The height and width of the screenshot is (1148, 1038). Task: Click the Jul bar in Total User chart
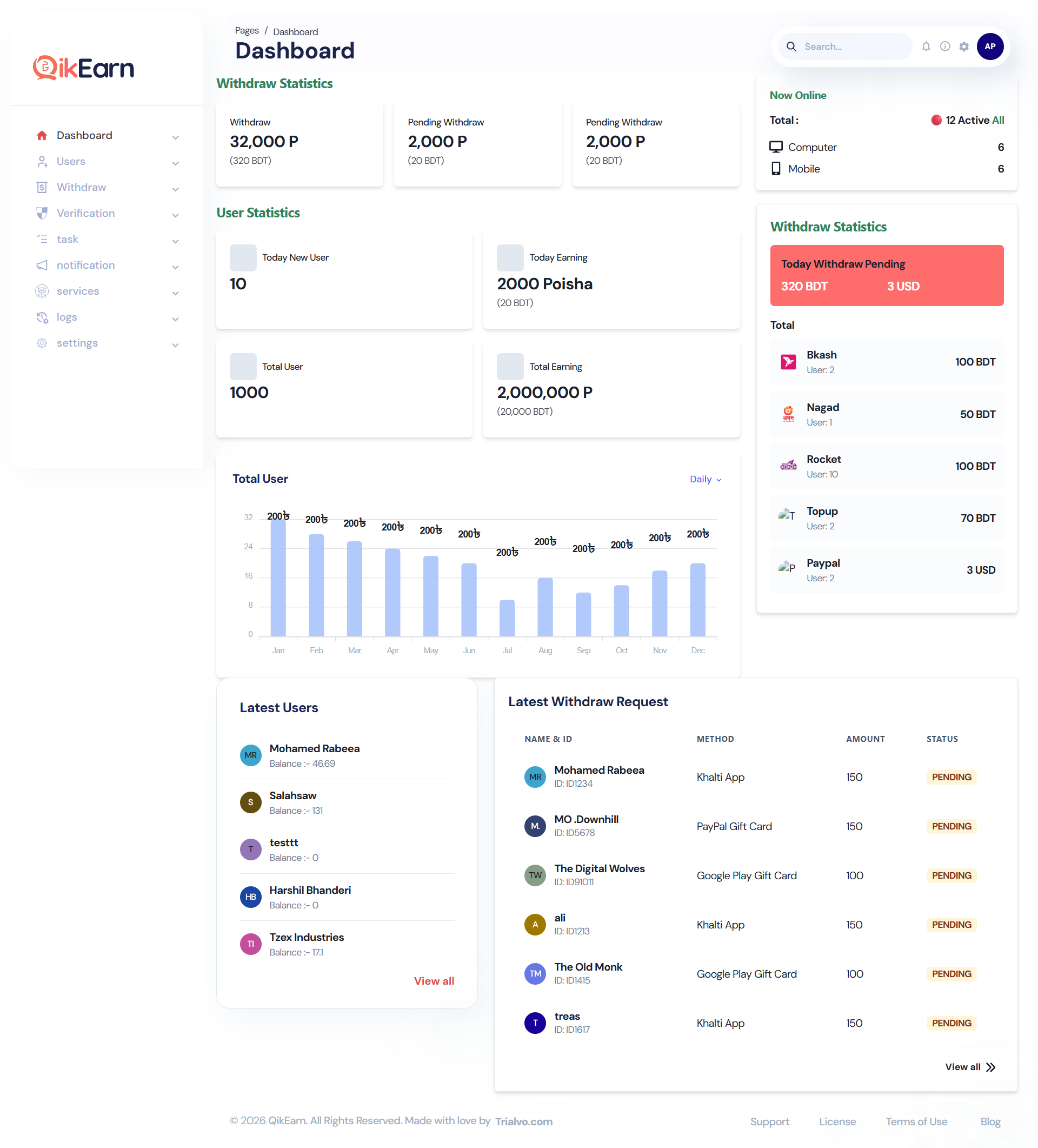point(507,619)
